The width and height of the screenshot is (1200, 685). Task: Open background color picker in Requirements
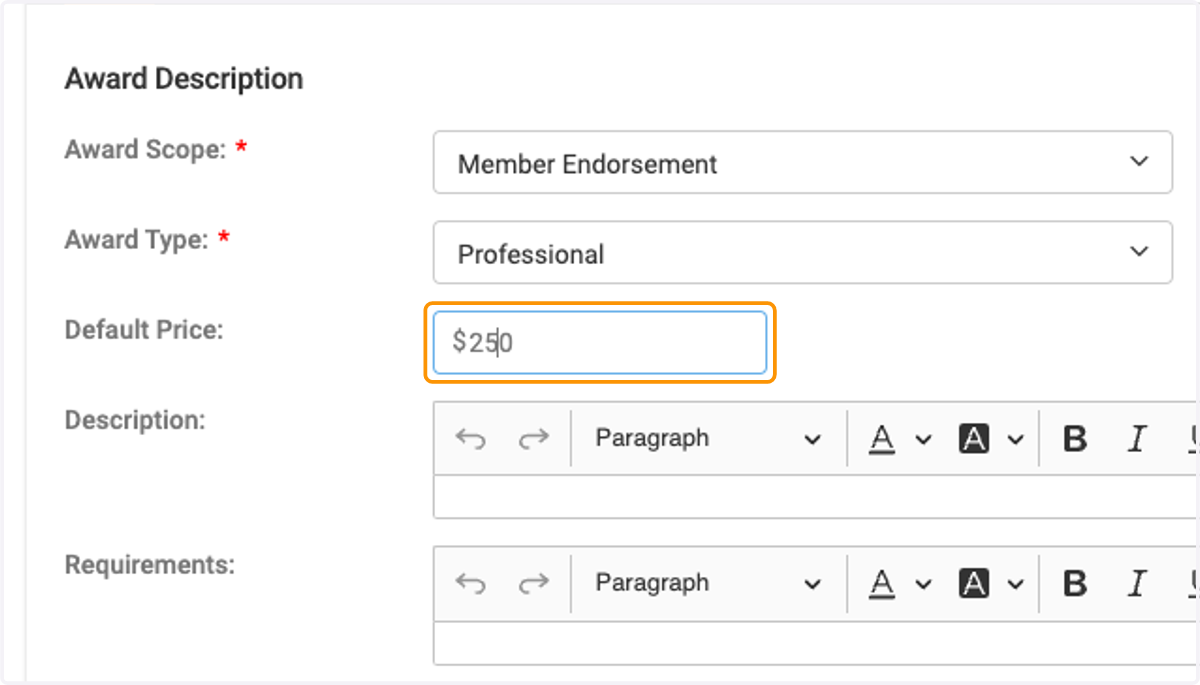[974, 583]
